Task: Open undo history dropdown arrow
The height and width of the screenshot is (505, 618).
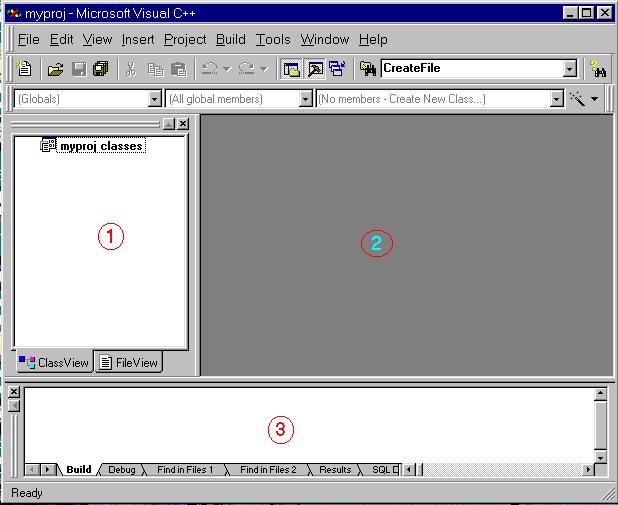Action: 227,69
